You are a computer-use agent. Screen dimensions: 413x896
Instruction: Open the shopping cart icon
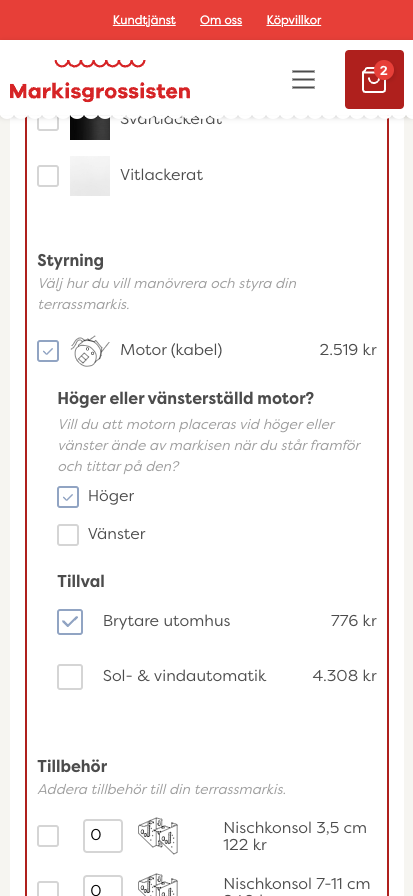tap(374, 79)
